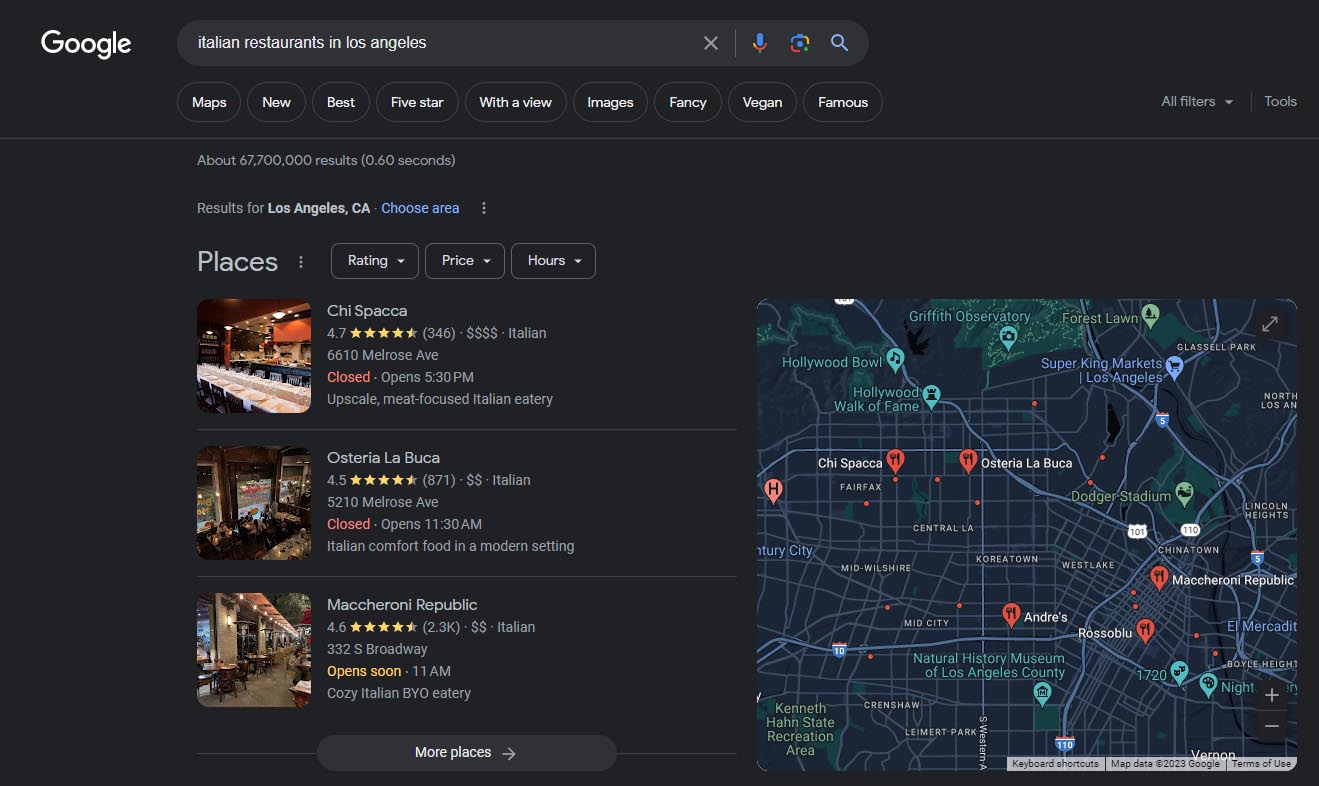
Task: Open Google Lens image search
Action: click(799, 43)
